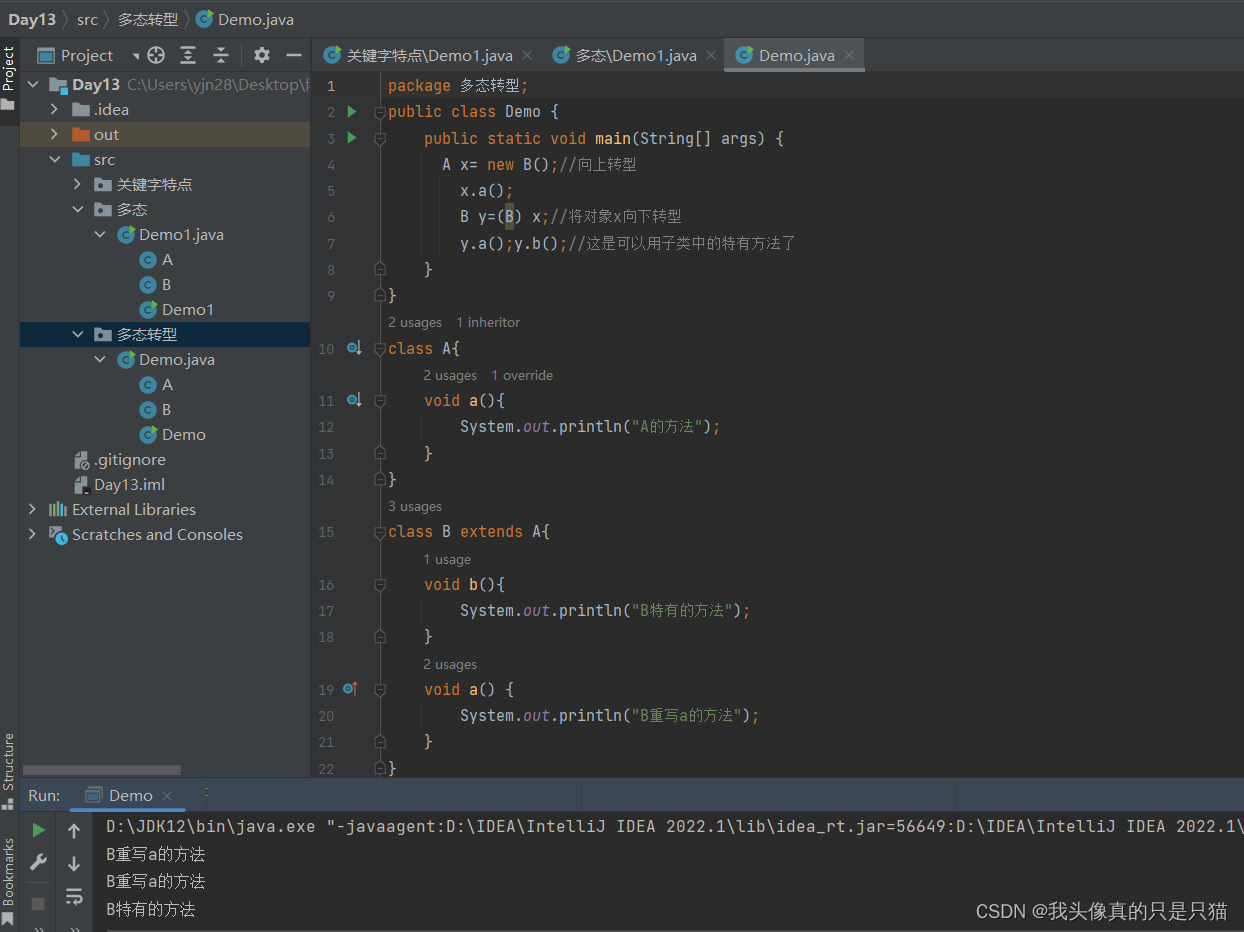1244x932 pixels.
Task: Hide the Project panel using the minus icon
Action: coord(294,55)
